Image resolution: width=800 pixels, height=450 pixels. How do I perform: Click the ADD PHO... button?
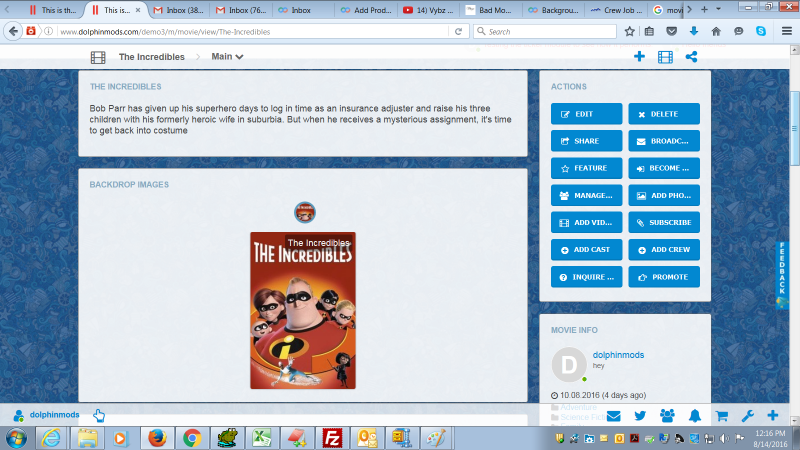(664, 195)
